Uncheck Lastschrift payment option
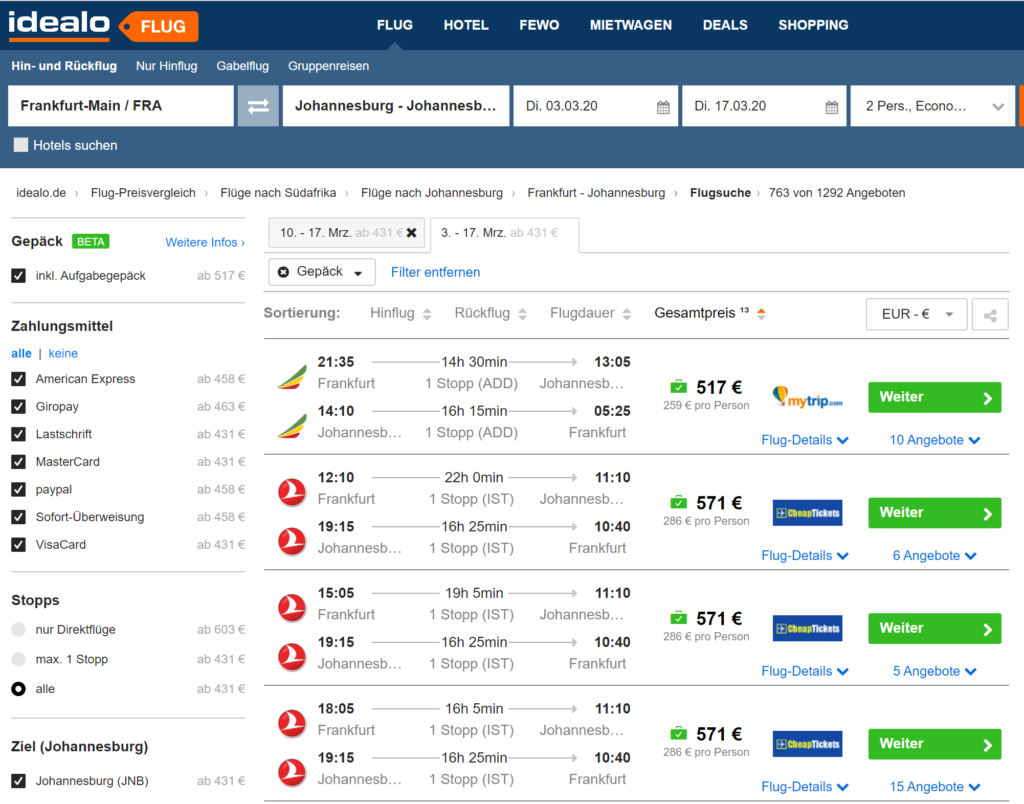Viewport: 1024px width, 804px height. pos(18,434)
